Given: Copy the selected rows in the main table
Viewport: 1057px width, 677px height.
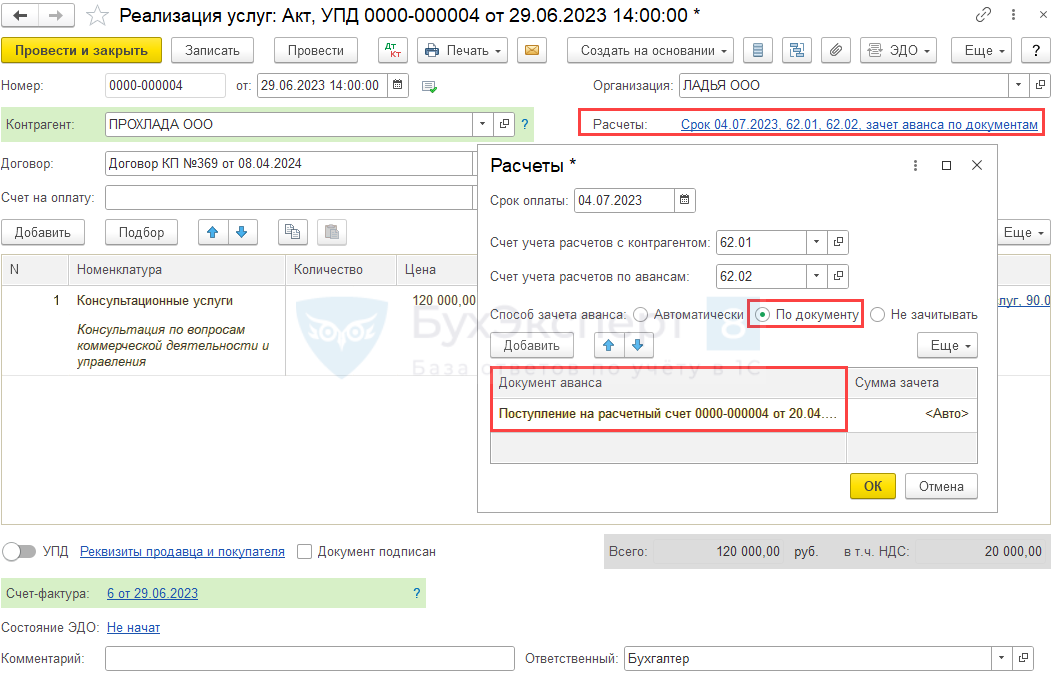Looking at the screenshot, I should coord(293,233).
